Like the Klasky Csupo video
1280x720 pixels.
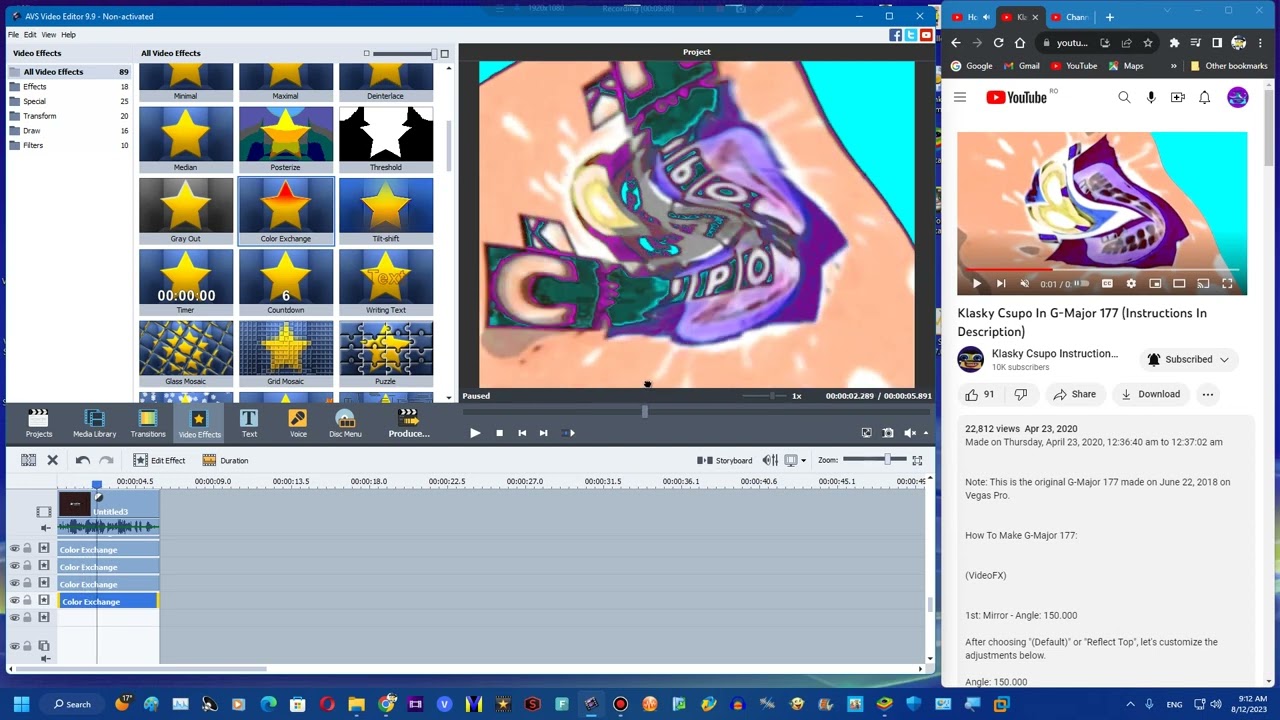(x=980, y=394)
